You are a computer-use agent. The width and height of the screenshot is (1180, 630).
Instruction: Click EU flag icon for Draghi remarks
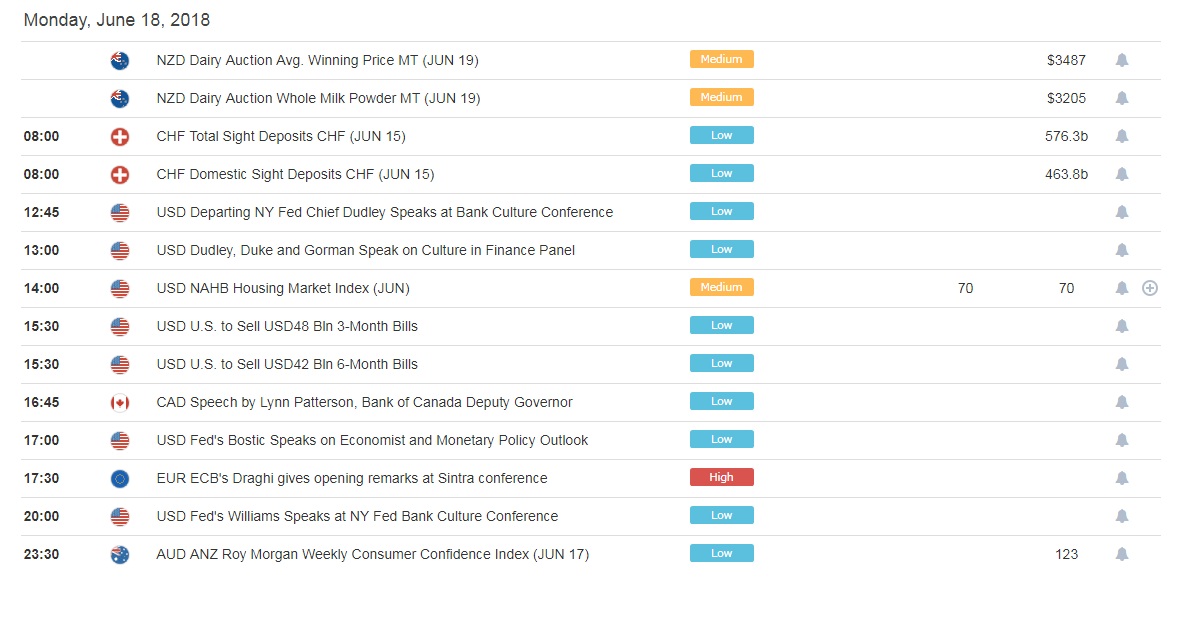click(x=120, y=479)
